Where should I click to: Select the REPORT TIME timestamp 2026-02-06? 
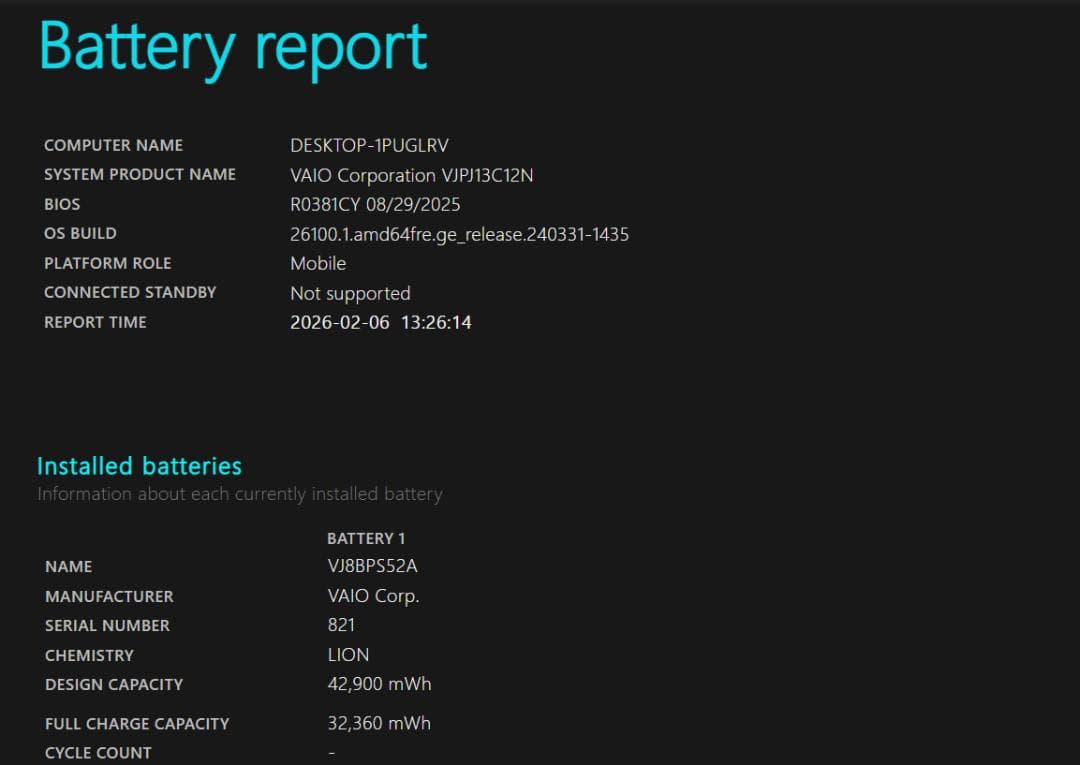380,322
